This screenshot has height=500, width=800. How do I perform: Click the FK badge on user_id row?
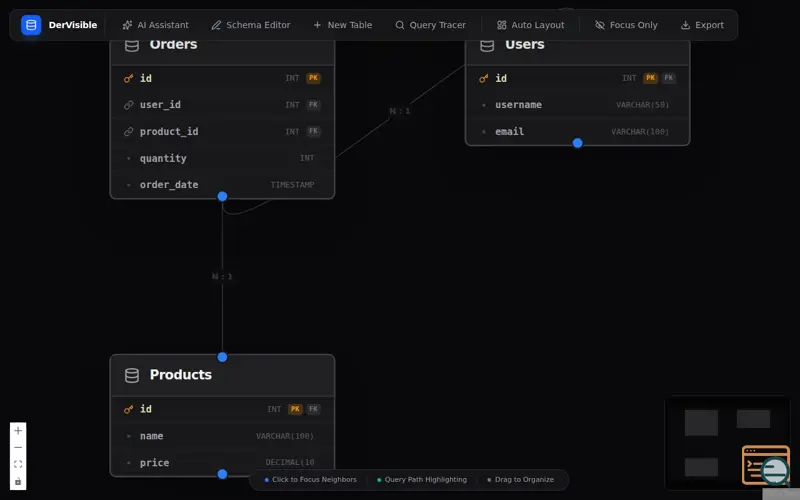(x=313, y=105)
